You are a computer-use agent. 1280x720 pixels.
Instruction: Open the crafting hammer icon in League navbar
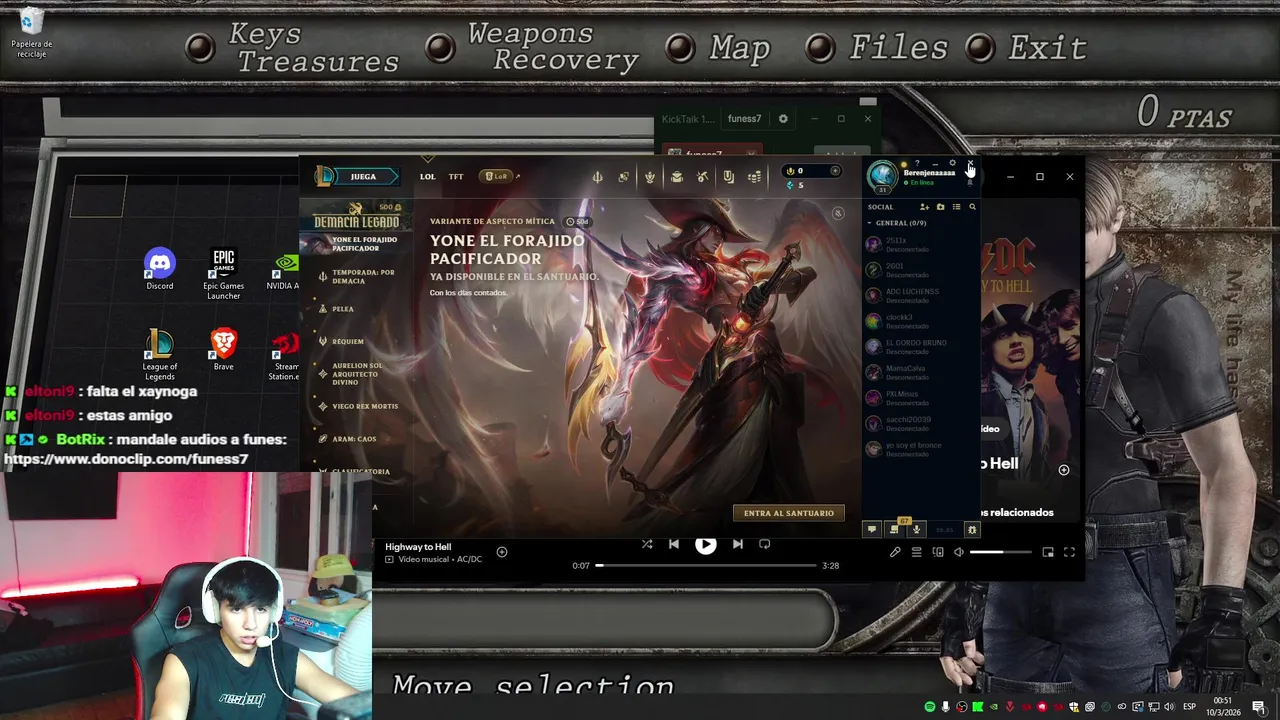pos(702,177)
